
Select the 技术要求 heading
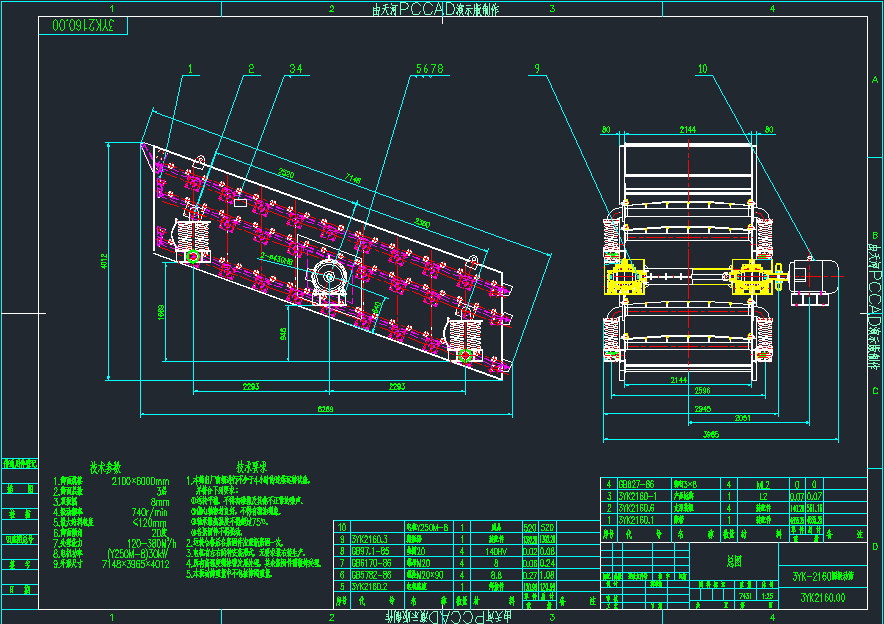click(x=251, y=467)
